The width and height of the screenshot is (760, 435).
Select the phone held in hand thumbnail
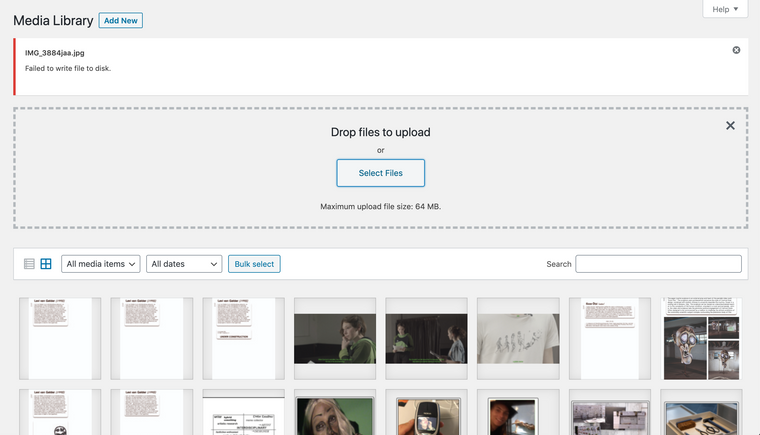(426, 415)
